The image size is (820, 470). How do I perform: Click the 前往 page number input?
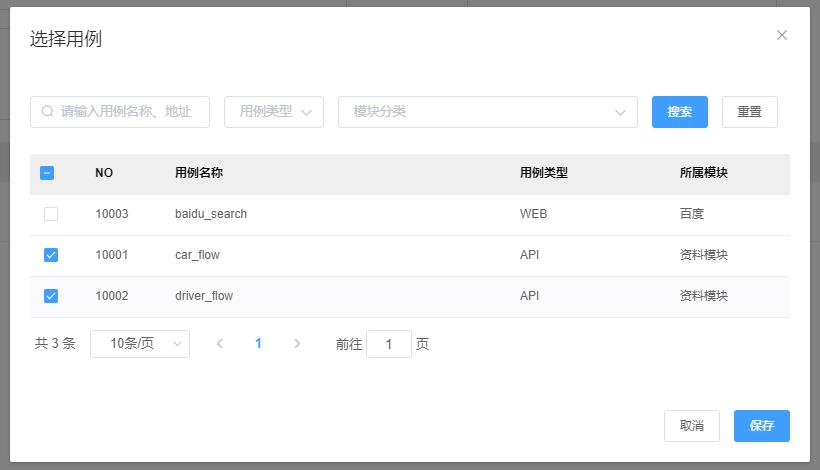point(389,344)
